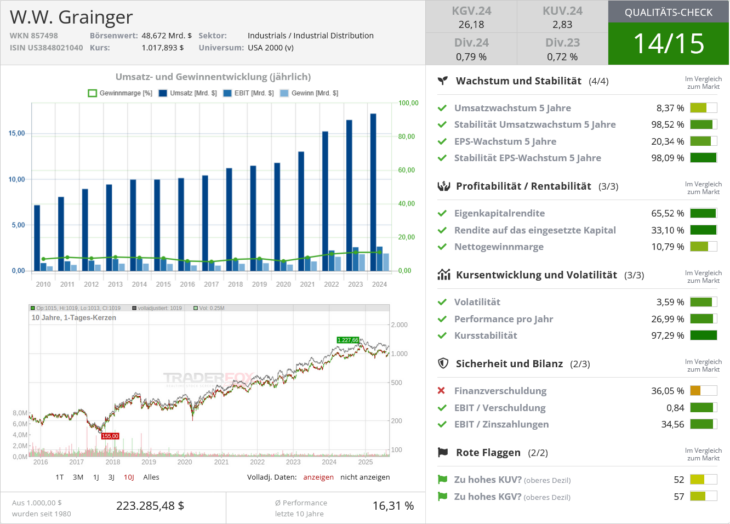Click the checkmark beside Performance pro Jahr
Screen dimensions: 730x524
(442, 319)
